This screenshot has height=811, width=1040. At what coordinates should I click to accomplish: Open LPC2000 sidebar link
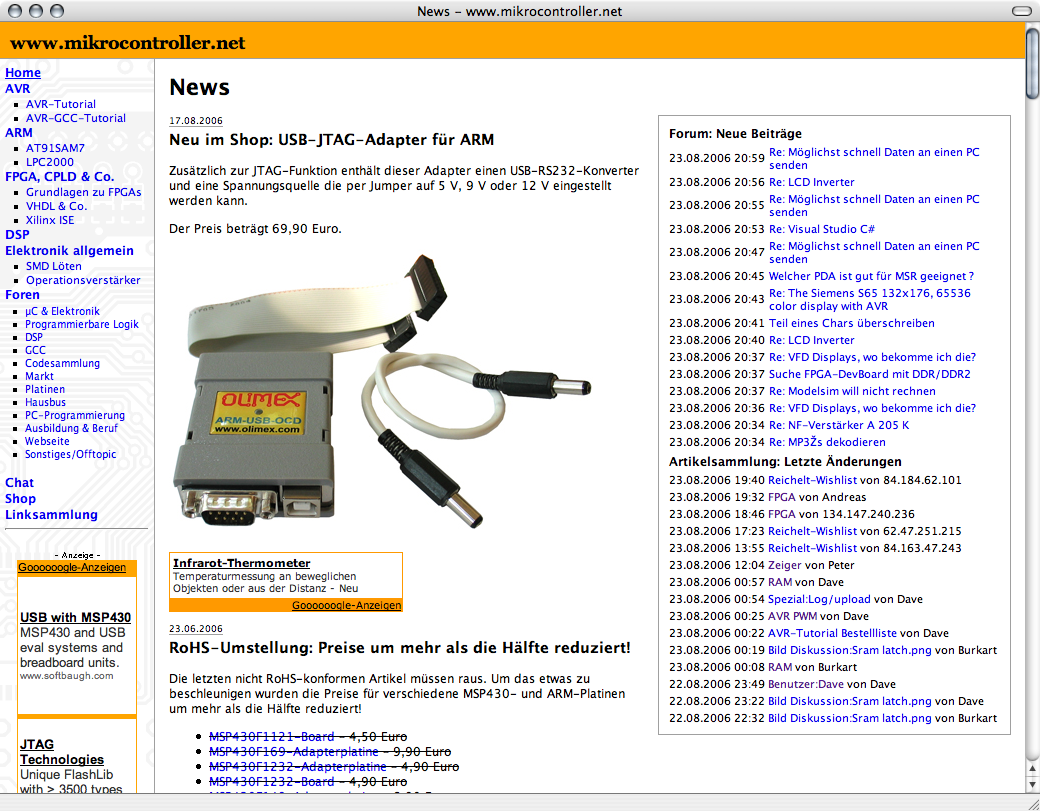click(x=50, y=162)
